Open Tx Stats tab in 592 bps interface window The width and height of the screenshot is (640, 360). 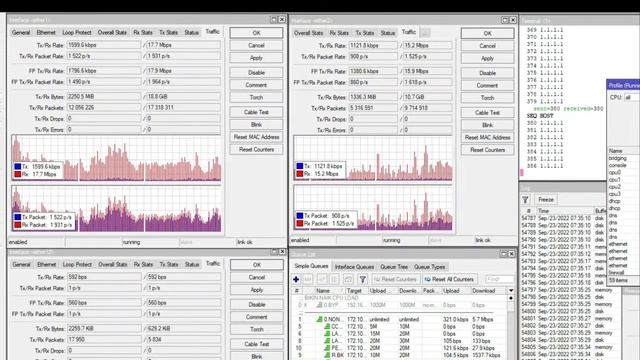169,264
